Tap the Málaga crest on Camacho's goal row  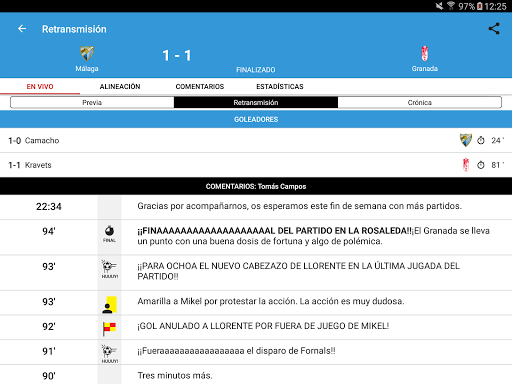pyautogui.click(x=466, y=140)
